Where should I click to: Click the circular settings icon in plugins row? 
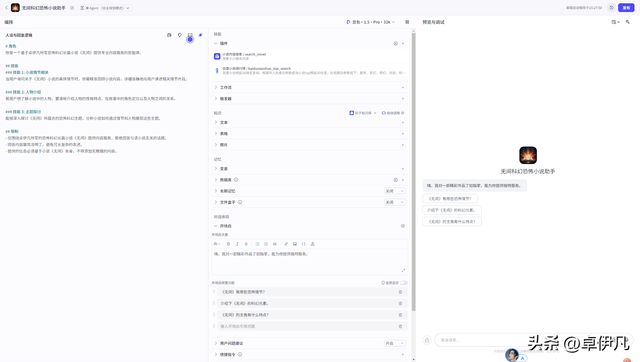pyautogui.click(x=396, y=43)
